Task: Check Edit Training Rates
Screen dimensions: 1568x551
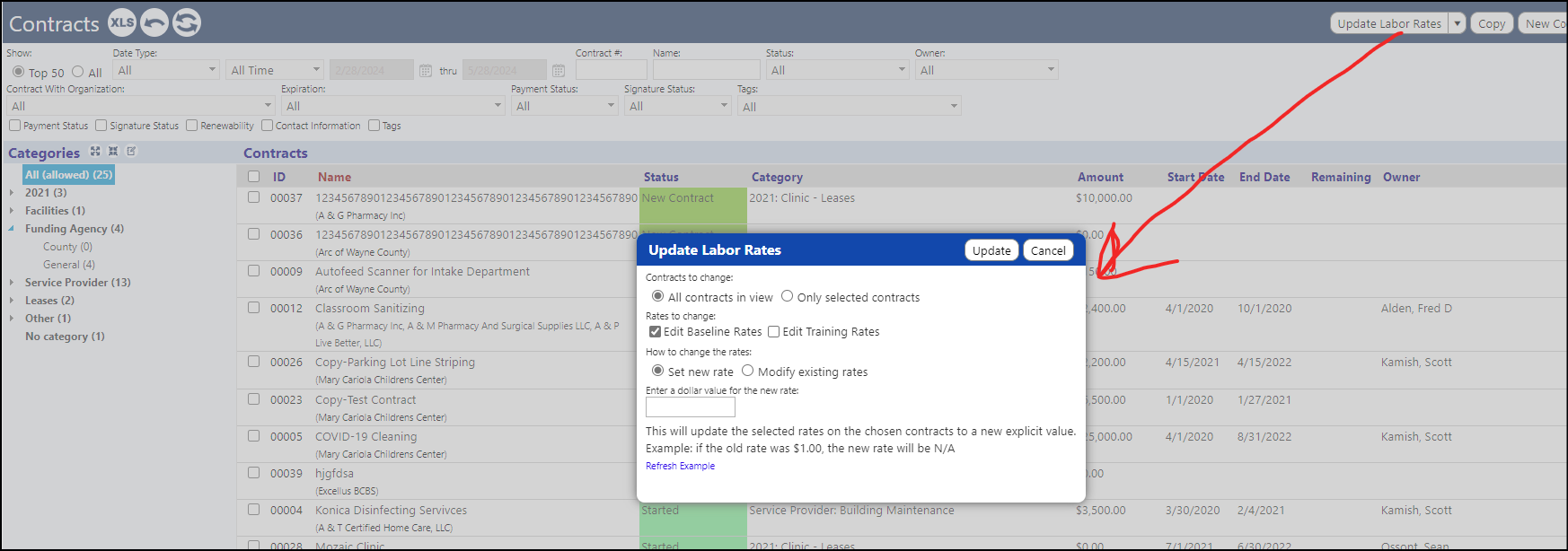Action: pos(773,332)
